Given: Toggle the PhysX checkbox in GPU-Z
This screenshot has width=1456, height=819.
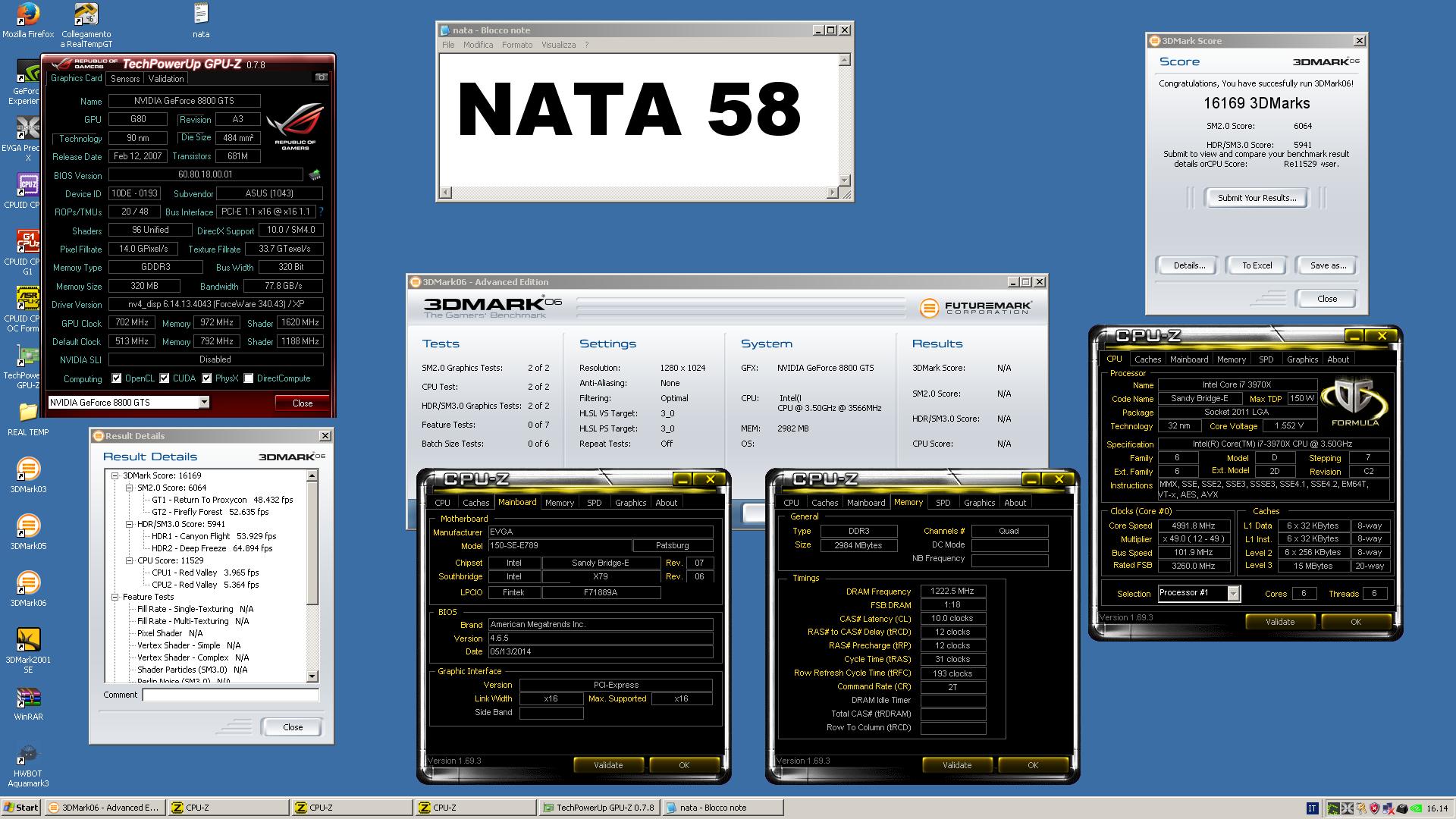Looking at the screenshot, I should click(x=206, y=378).
